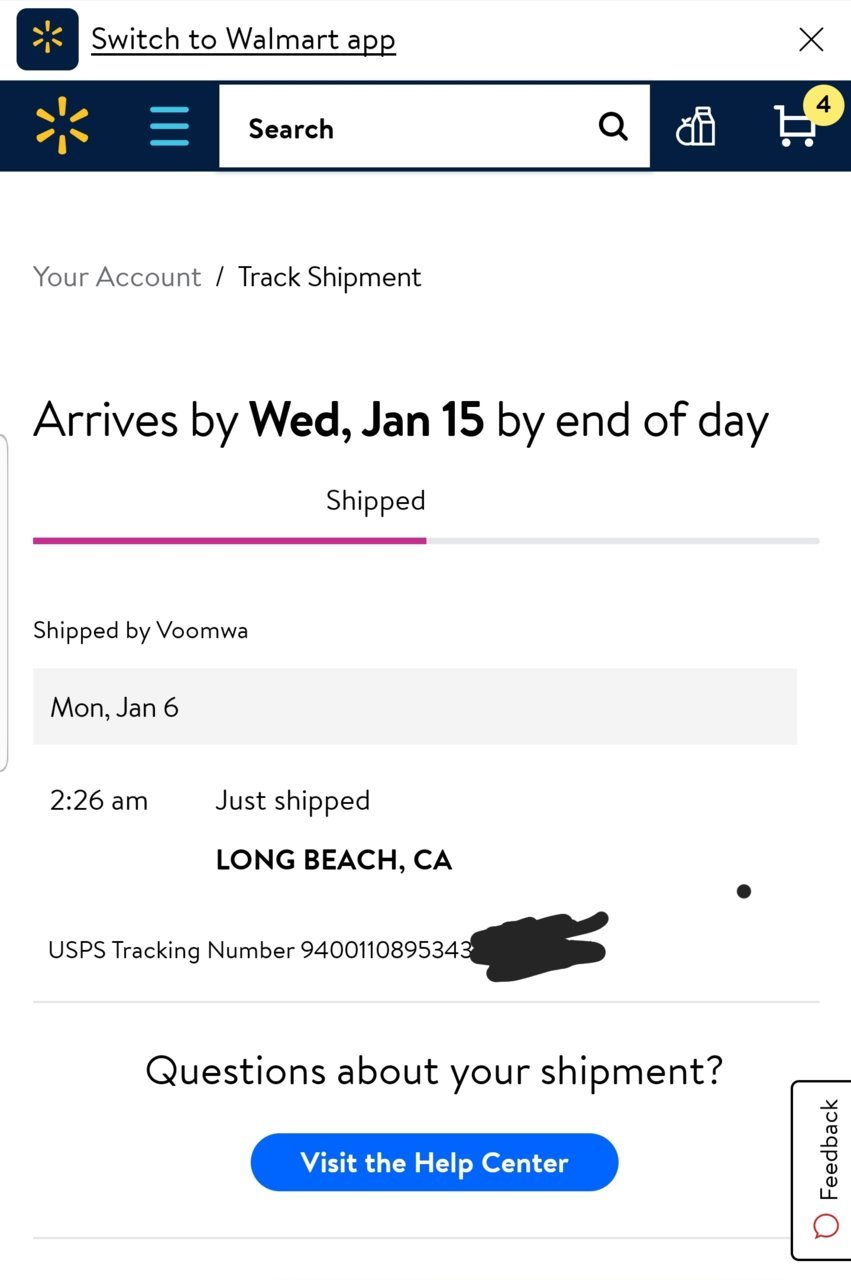Viewport: 851px width, 1280px height.
Task: Open the hamburger navigation menu
Action: click(x=169, y=127)
